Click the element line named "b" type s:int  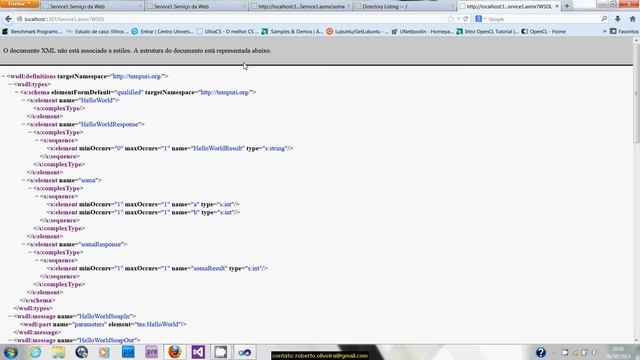click(x=143, y=212)
